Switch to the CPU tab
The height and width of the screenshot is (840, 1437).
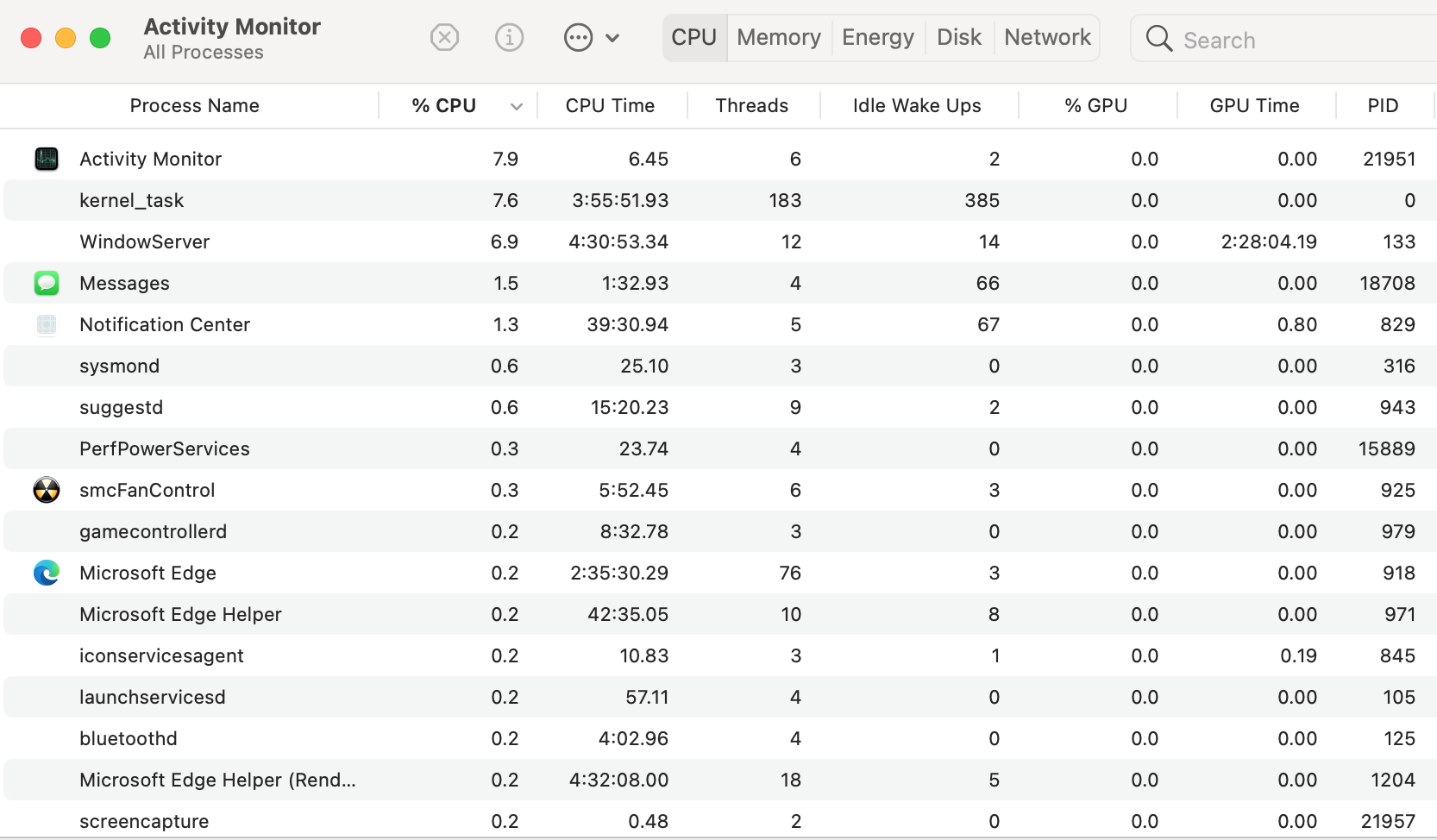point(694,38)
